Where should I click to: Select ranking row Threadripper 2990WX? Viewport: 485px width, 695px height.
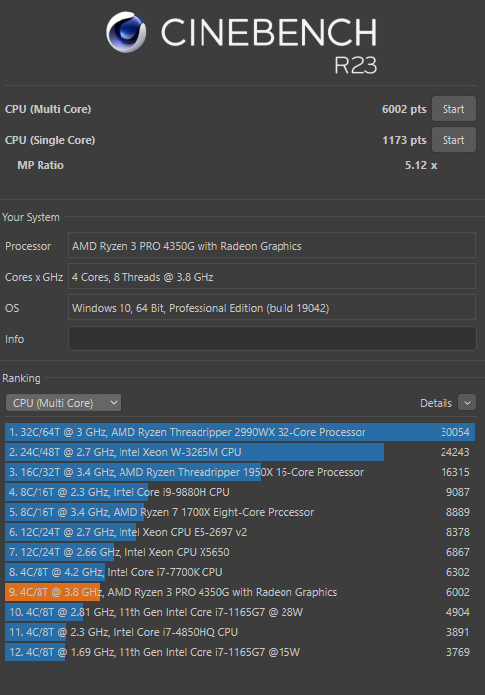(x=240, y=432)
